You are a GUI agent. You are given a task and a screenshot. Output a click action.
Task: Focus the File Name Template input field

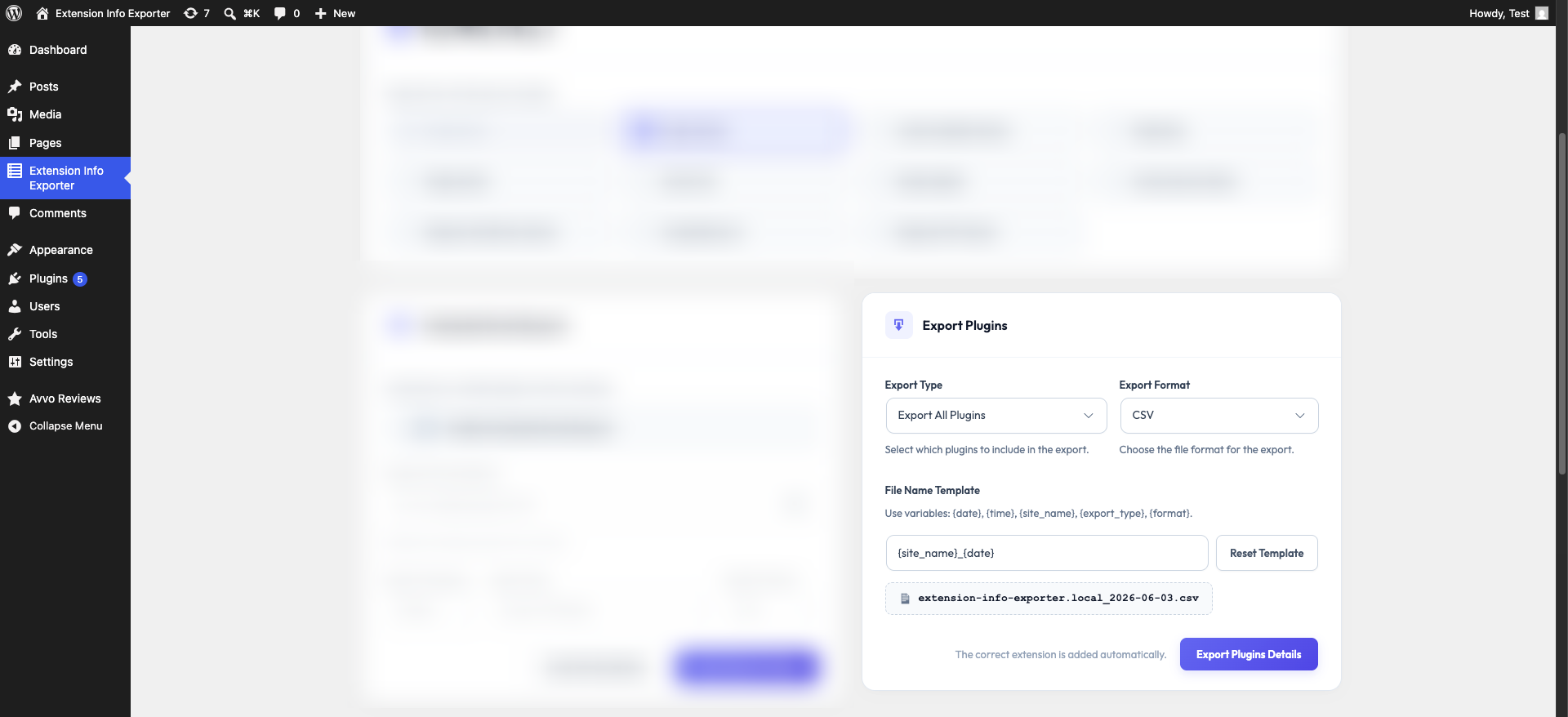(1047, 553)
